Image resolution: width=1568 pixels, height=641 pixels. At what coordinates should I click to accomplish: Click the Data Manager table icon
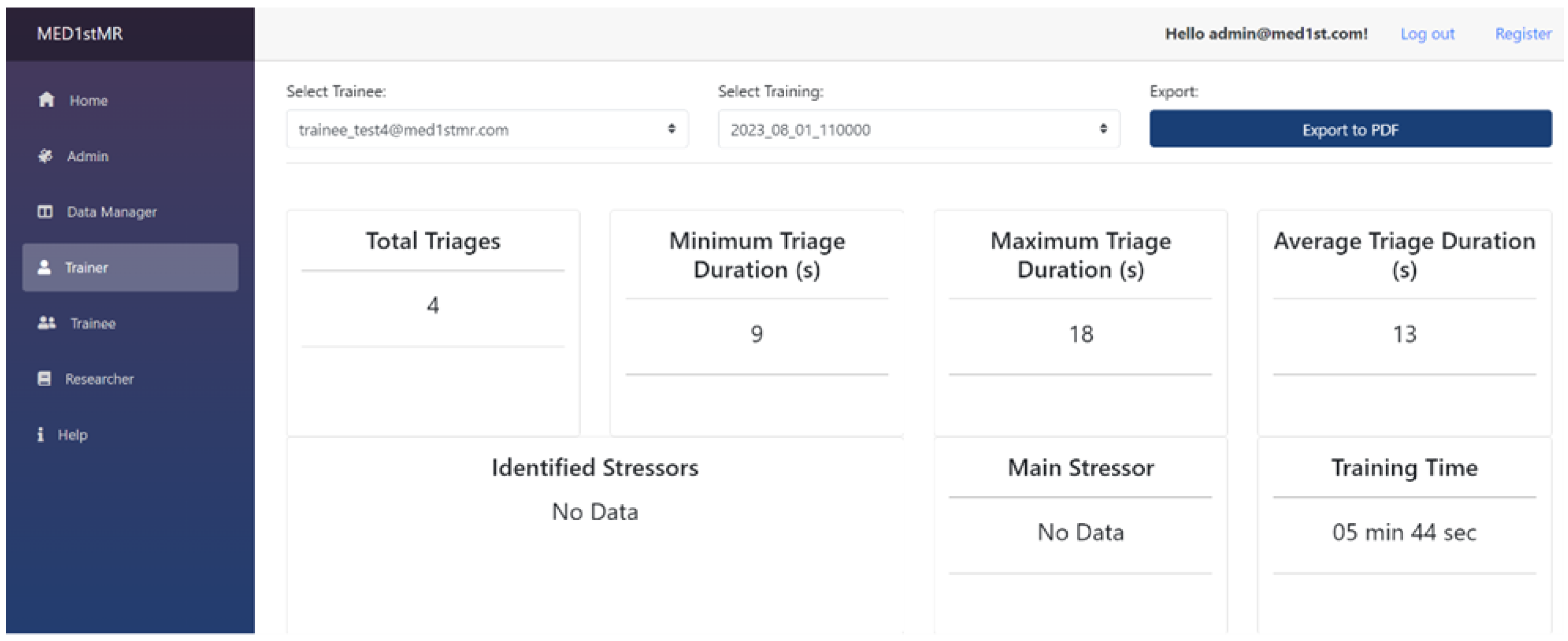point(45,212)
